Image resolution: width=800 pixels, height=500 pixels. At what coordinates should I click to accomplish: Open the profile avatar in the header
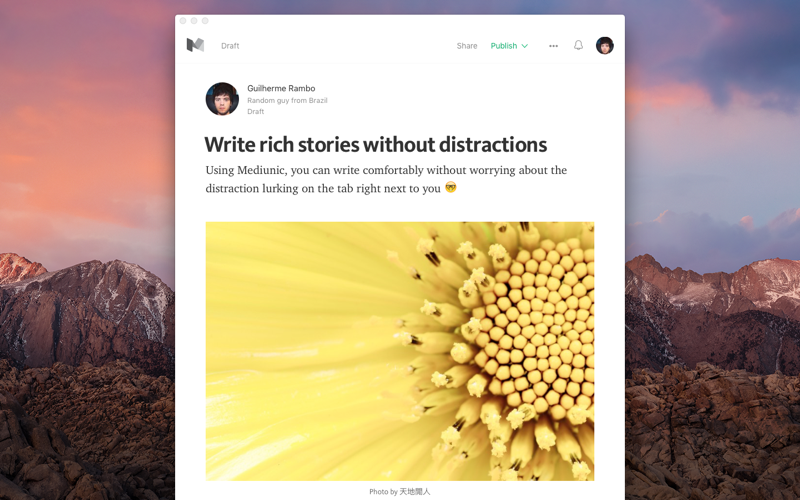pos(605,45)
